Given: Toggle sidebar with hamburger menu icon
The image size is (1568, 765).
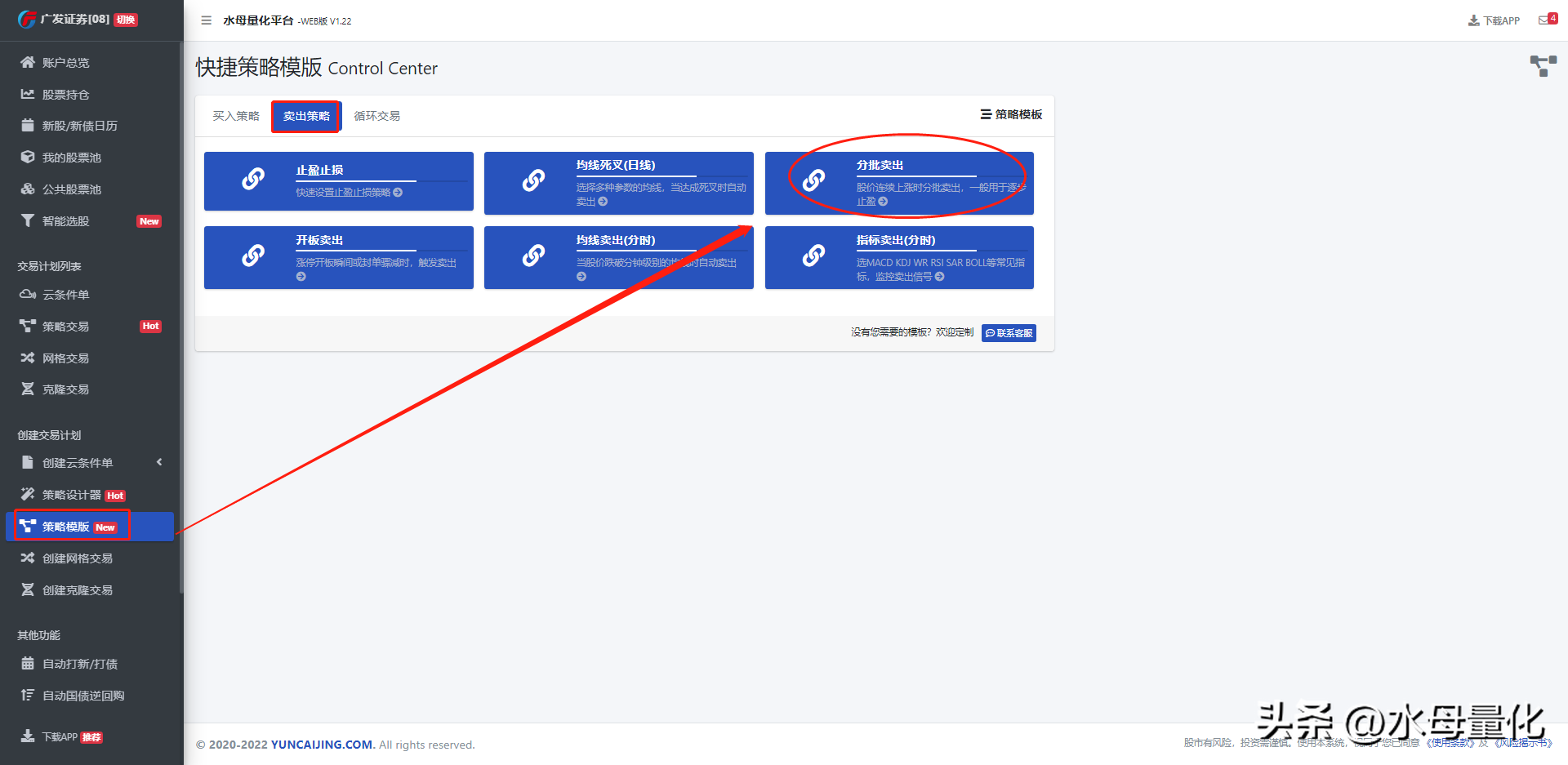Looking at the screenshot, I should coord(207,20).
